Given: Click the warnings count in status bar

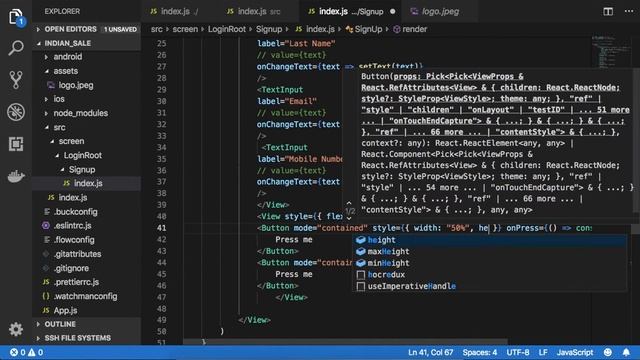Looking at the screenshot, I should pyautogui.click(x=36, y=352).
